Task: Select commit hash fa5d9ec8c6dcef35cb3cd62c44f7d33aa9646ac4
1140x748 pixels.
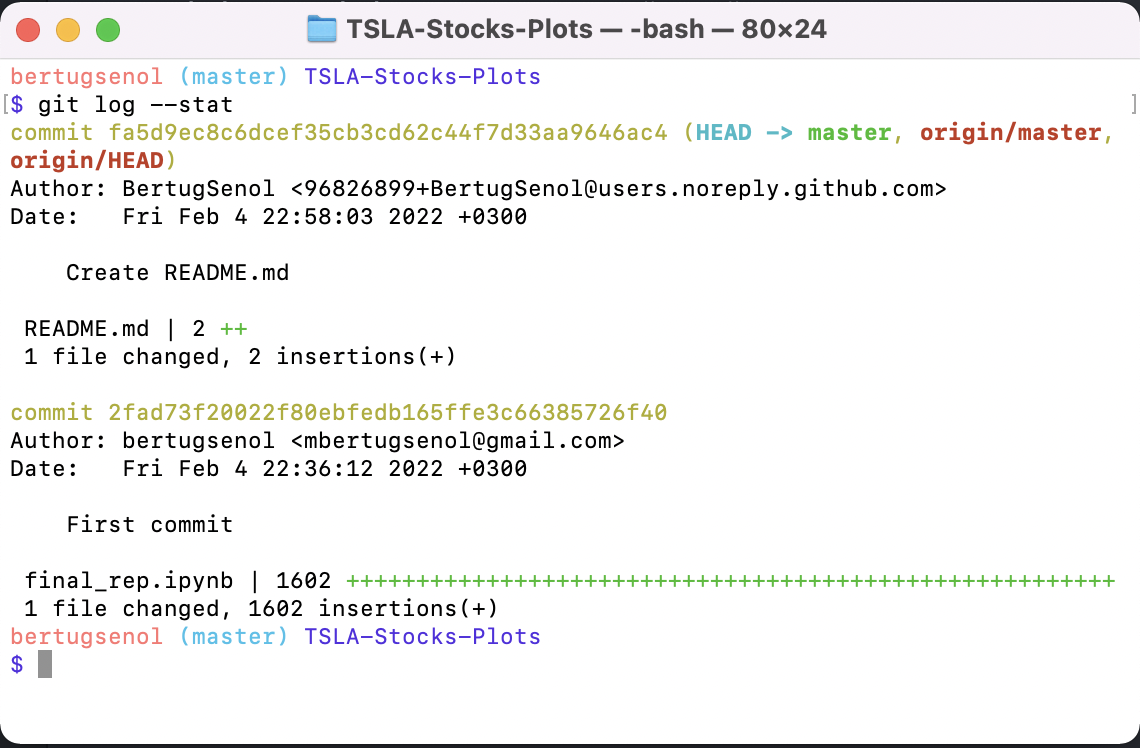Action: point(388,133)
